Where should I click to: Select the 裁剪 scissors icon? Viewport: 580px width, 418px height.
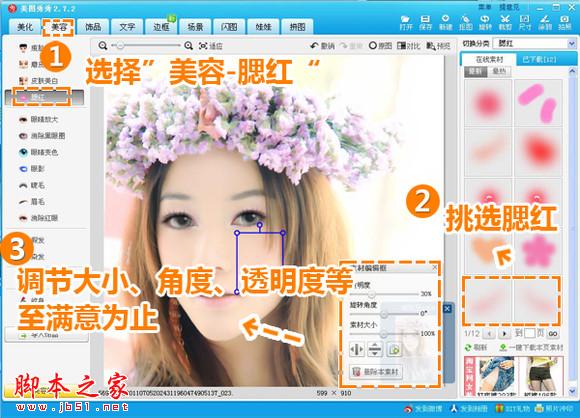[505, 23]
